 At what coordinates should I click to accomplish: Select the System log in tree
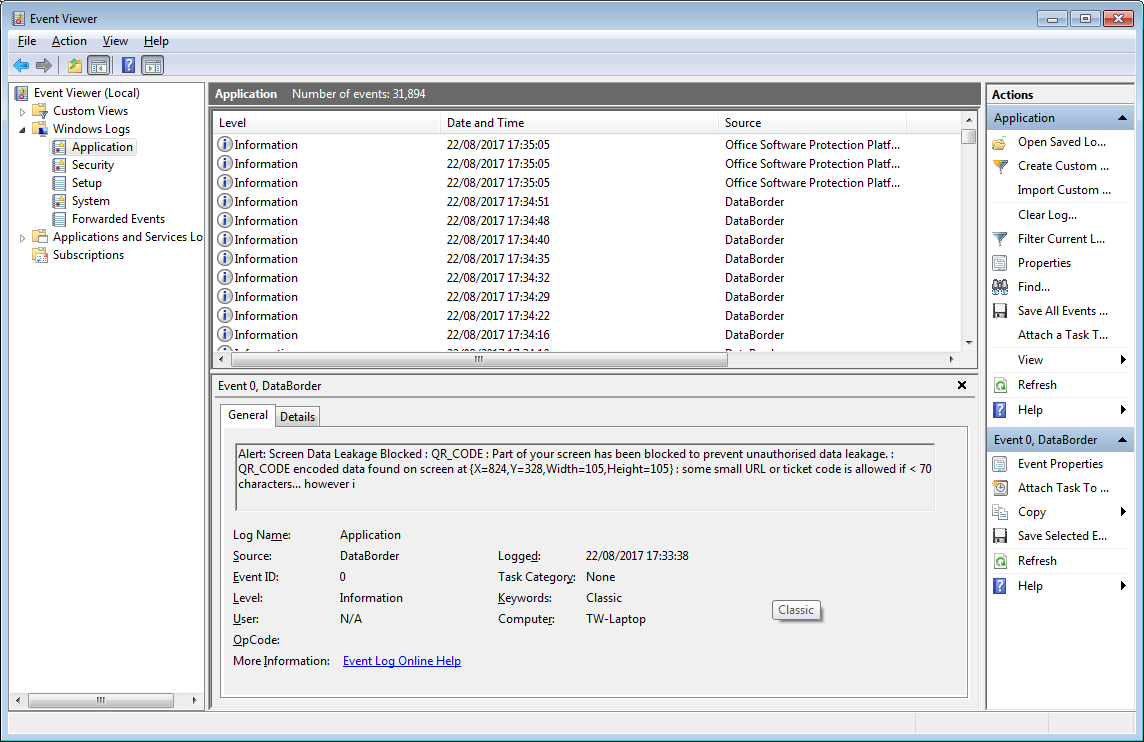[x=90, y=201]
